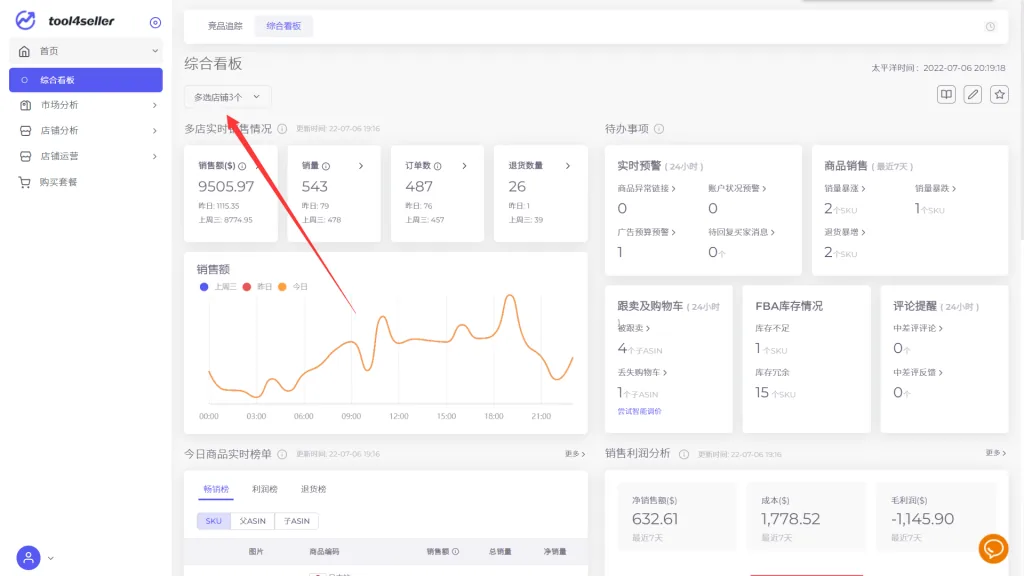This screenshot has width=1024, height=576.
Task: Click info icon beside 今日商品实时榜单
Action: click(282, 454)
